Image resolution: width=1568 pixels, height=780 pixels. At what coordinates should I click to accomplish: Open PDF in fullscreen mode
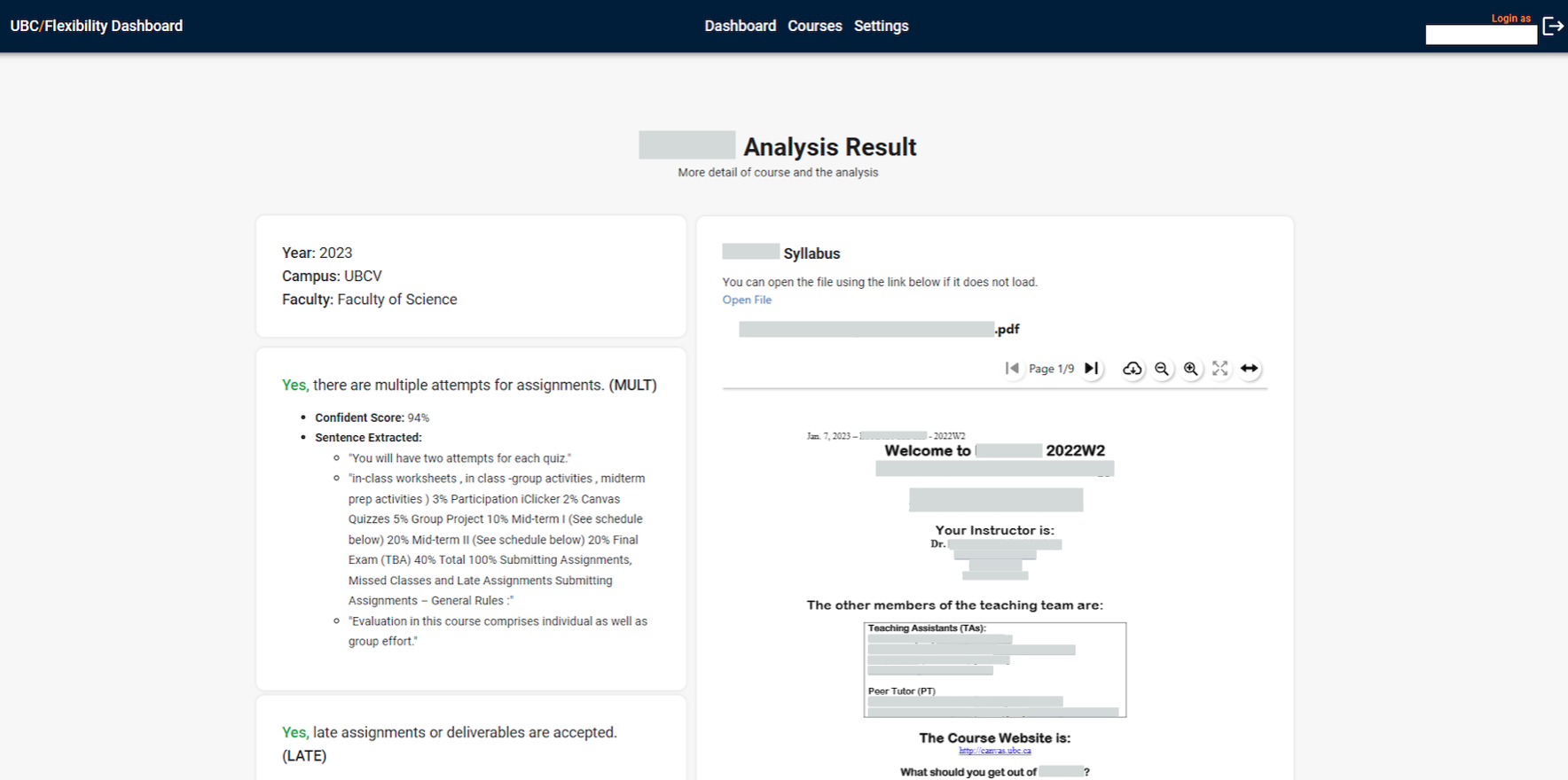(x=1220, y=368)
